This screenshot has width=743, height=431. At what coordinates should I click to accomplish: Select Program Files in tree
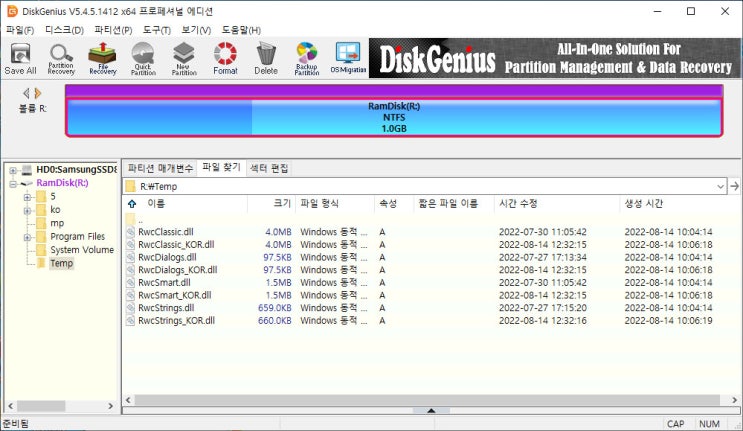point(78,236)
